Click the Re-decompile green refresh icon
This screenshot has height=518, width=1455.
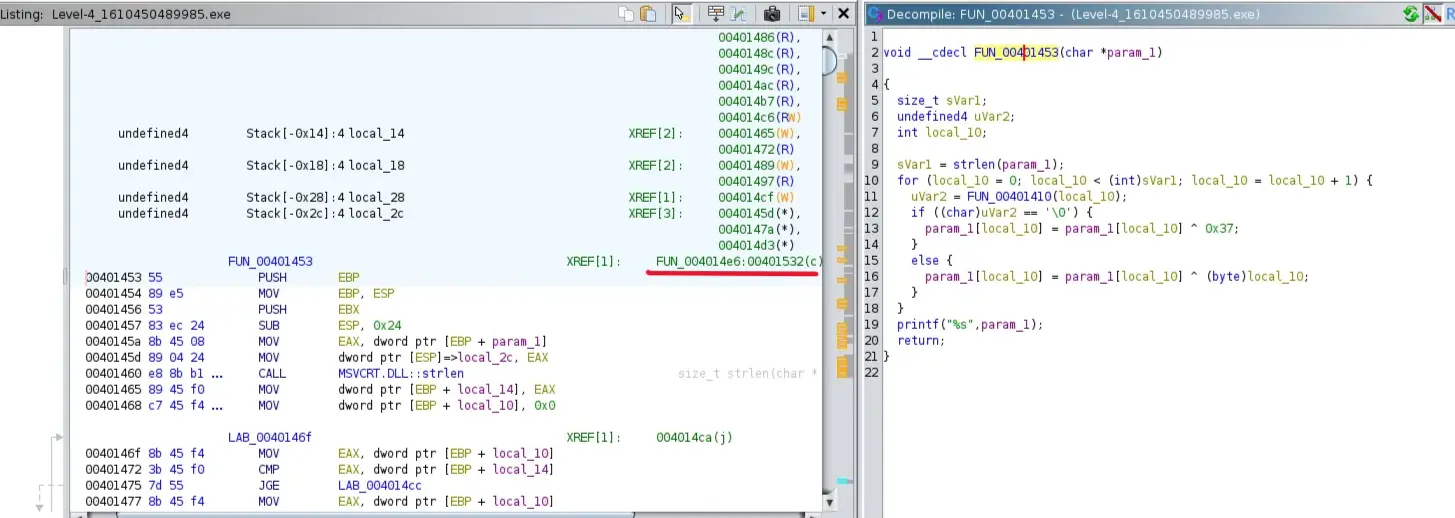click(1410, 14)
